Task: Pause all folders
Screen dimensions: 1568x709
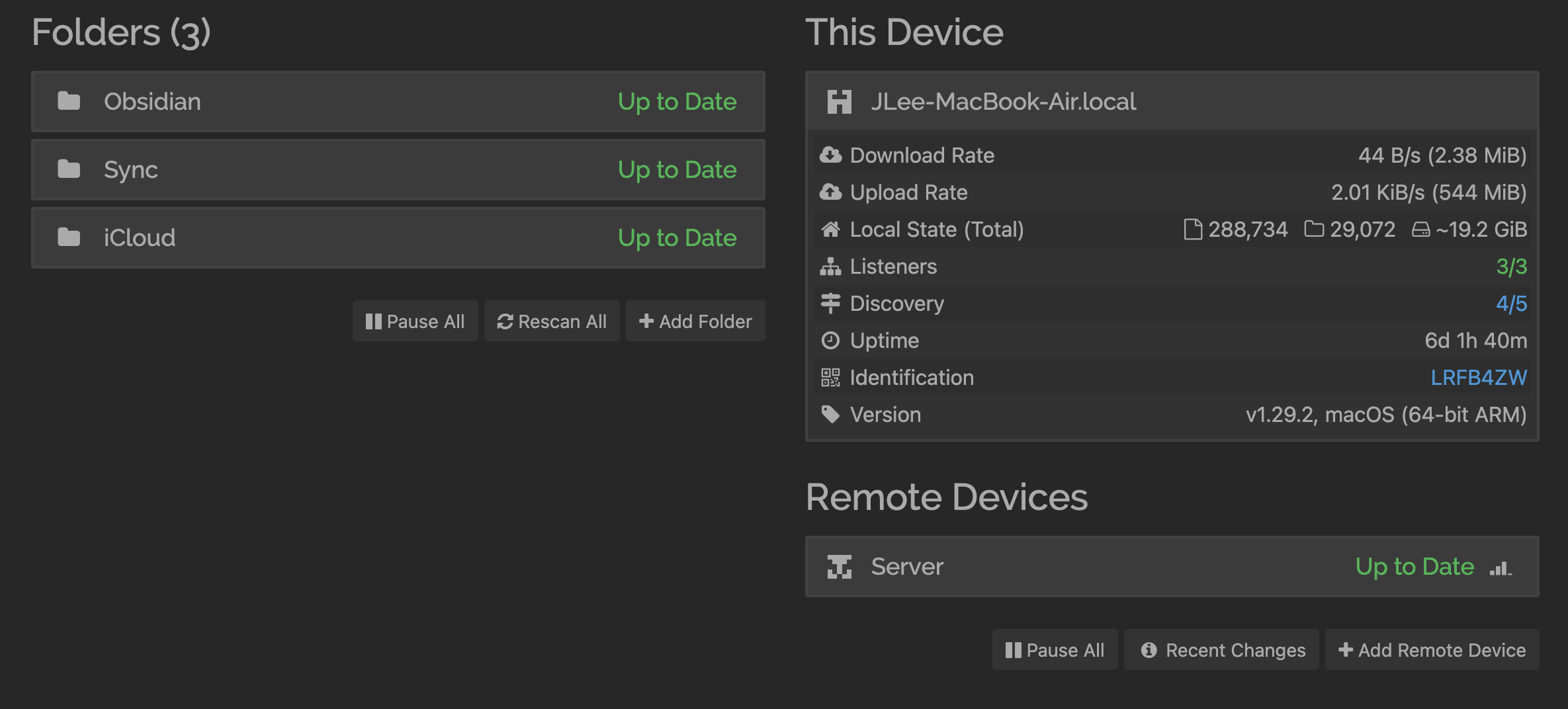Action: 415,321
